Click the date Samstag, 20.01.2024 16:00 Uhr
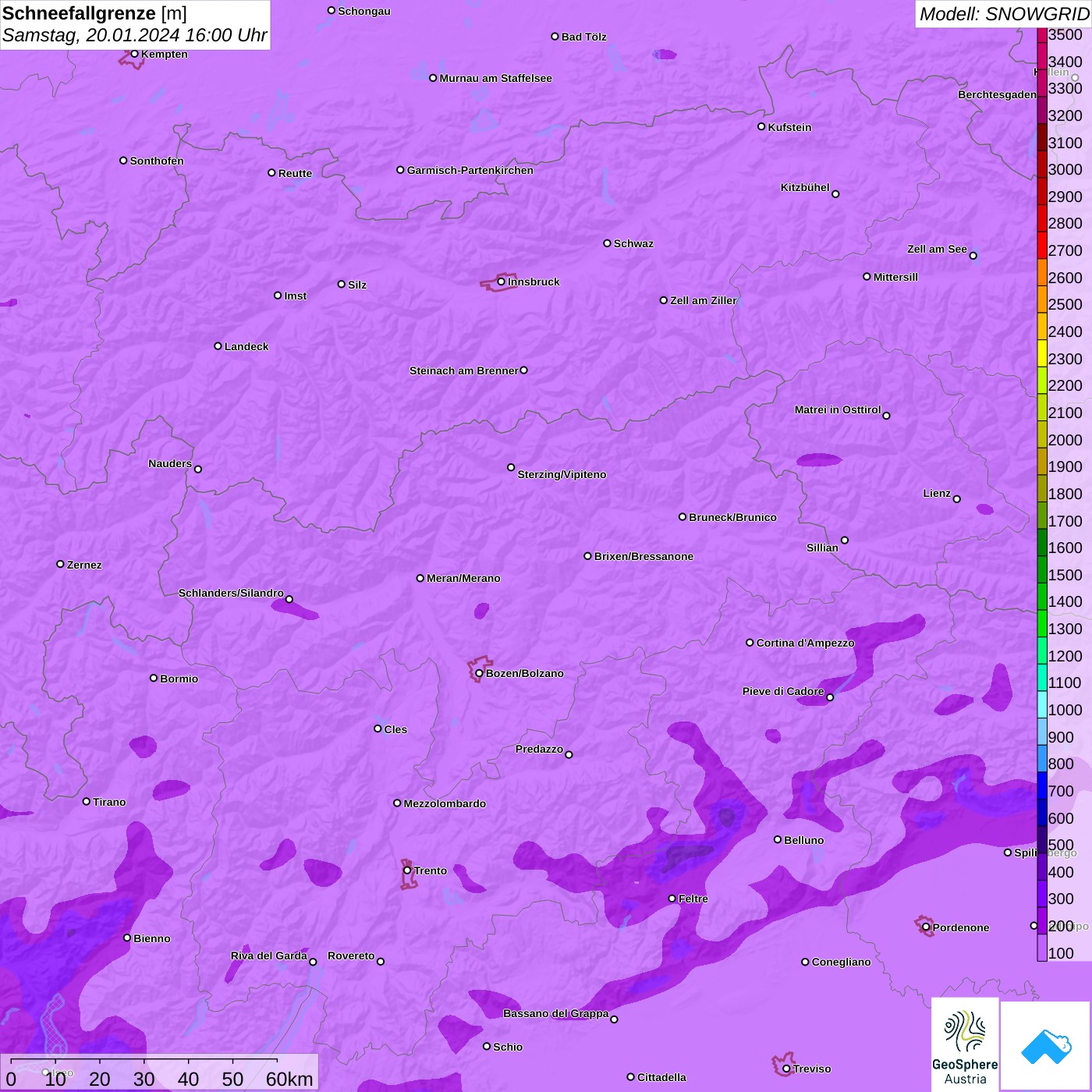Image resolution: width=1092 pixels, height=1092 pixels. 135,35
